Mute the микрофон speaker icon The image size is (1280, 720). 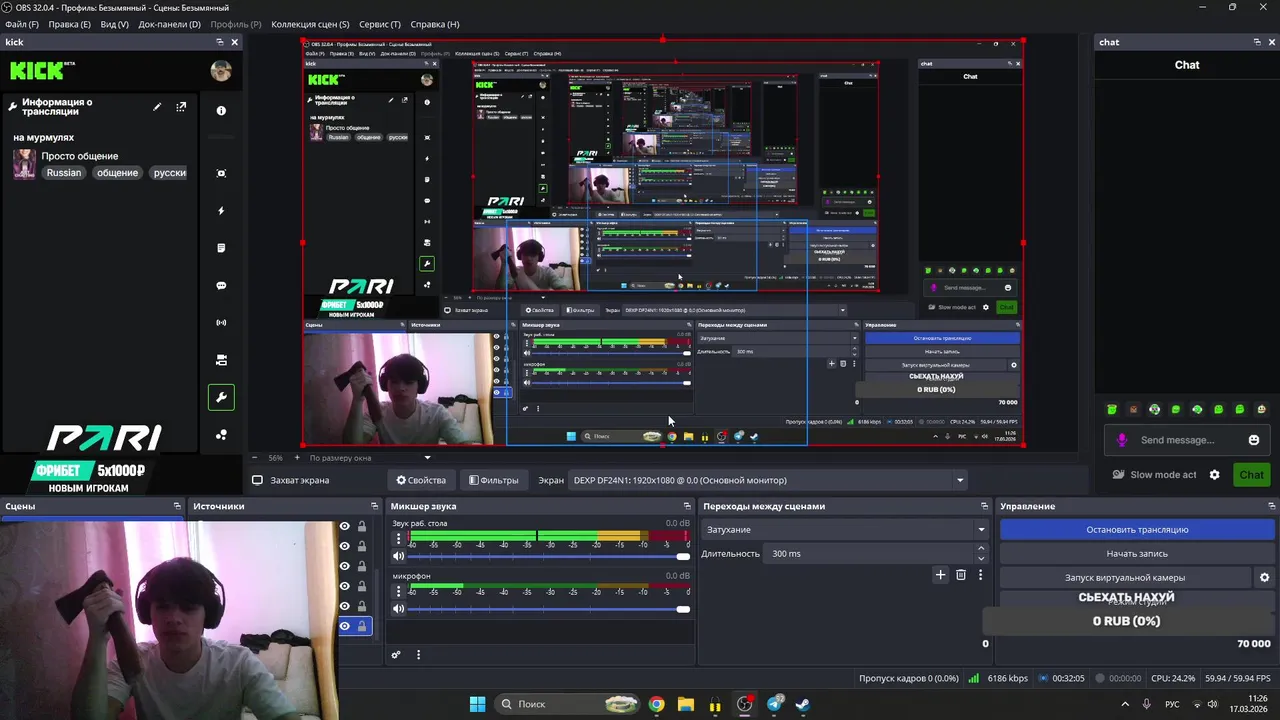(399, 609)
